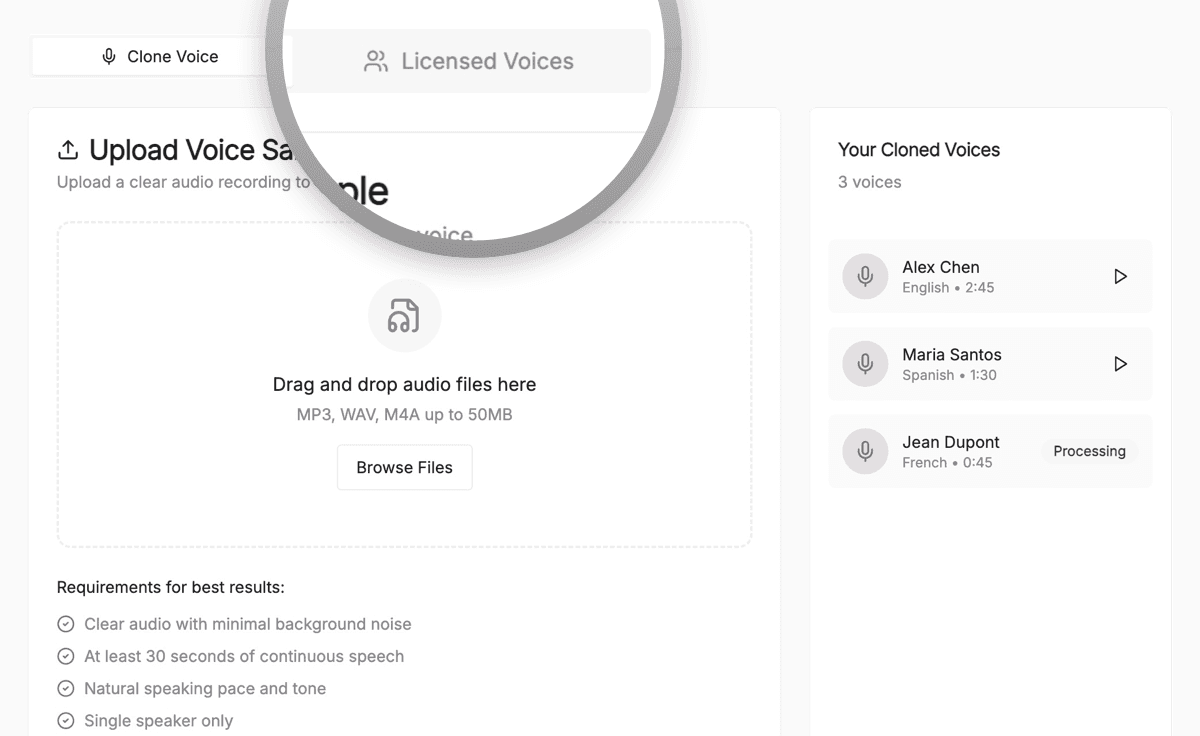Switch to the Clone Voice tab
The height and width of the screenshot is (736, 1200).
click(160, 57)
